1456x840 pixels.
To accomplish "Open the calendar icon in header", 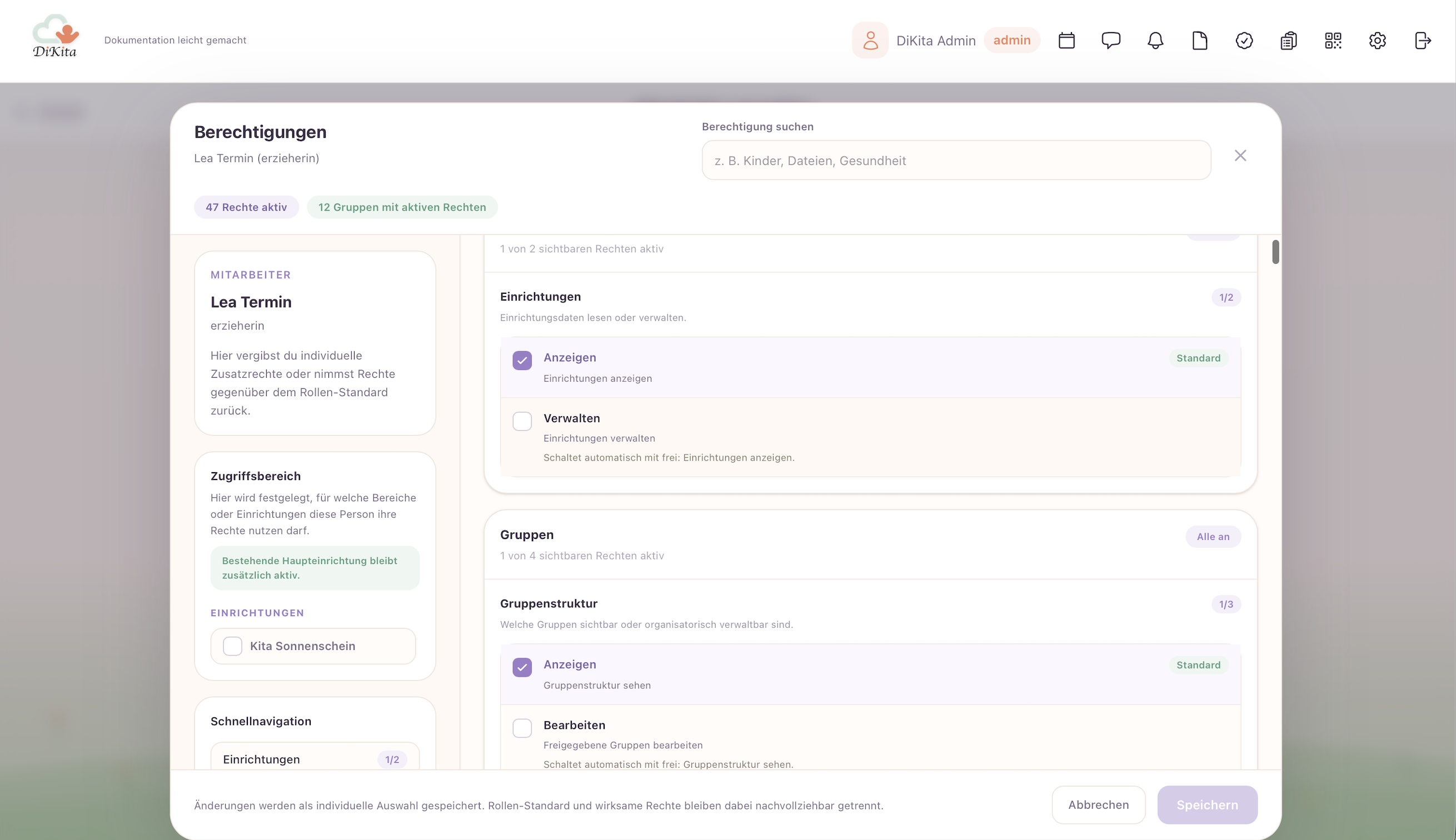I will click(x=1066, y=41).
